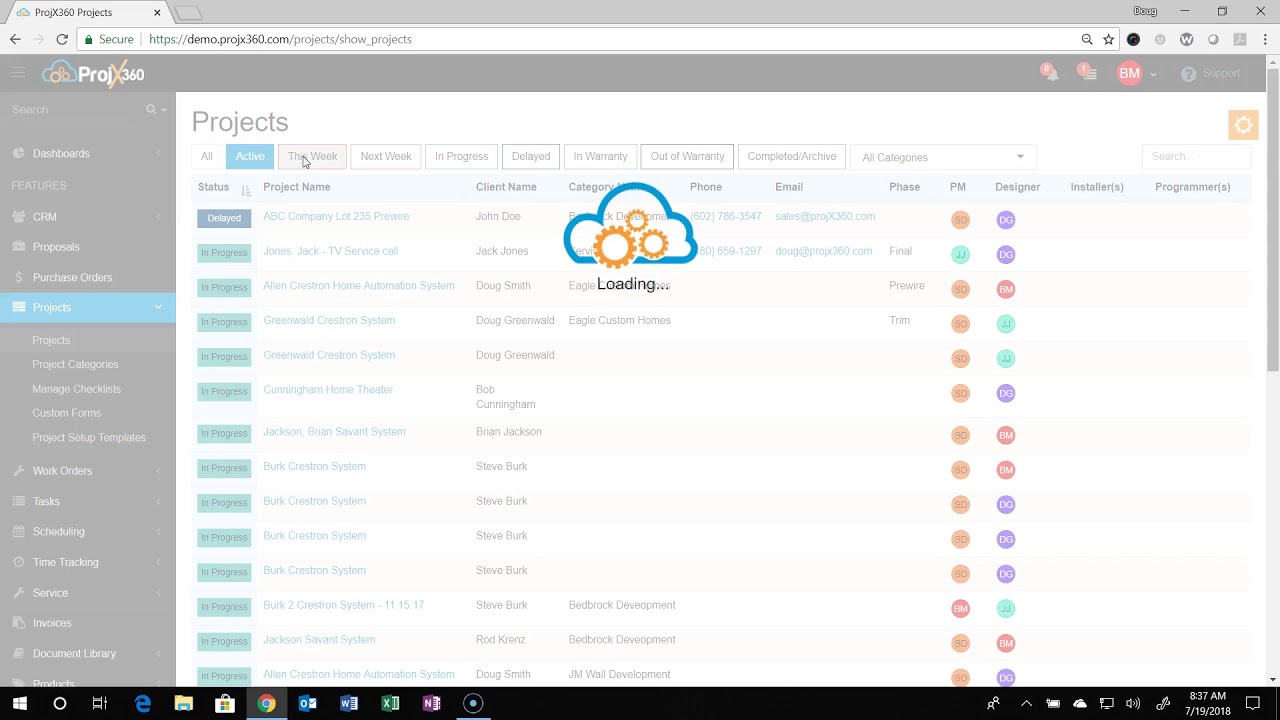Launch OneNote from the taskbar
This screenshot has height=720, width=1280.
[432, 703]
